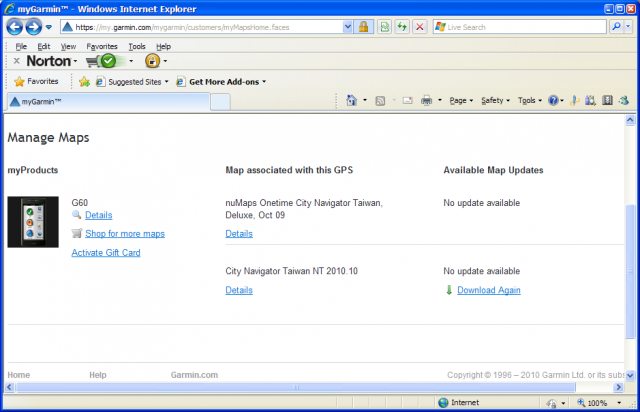This screenshot has width=640, height=412.
Task: Open G60 product Details link
Action: (99, 215)
